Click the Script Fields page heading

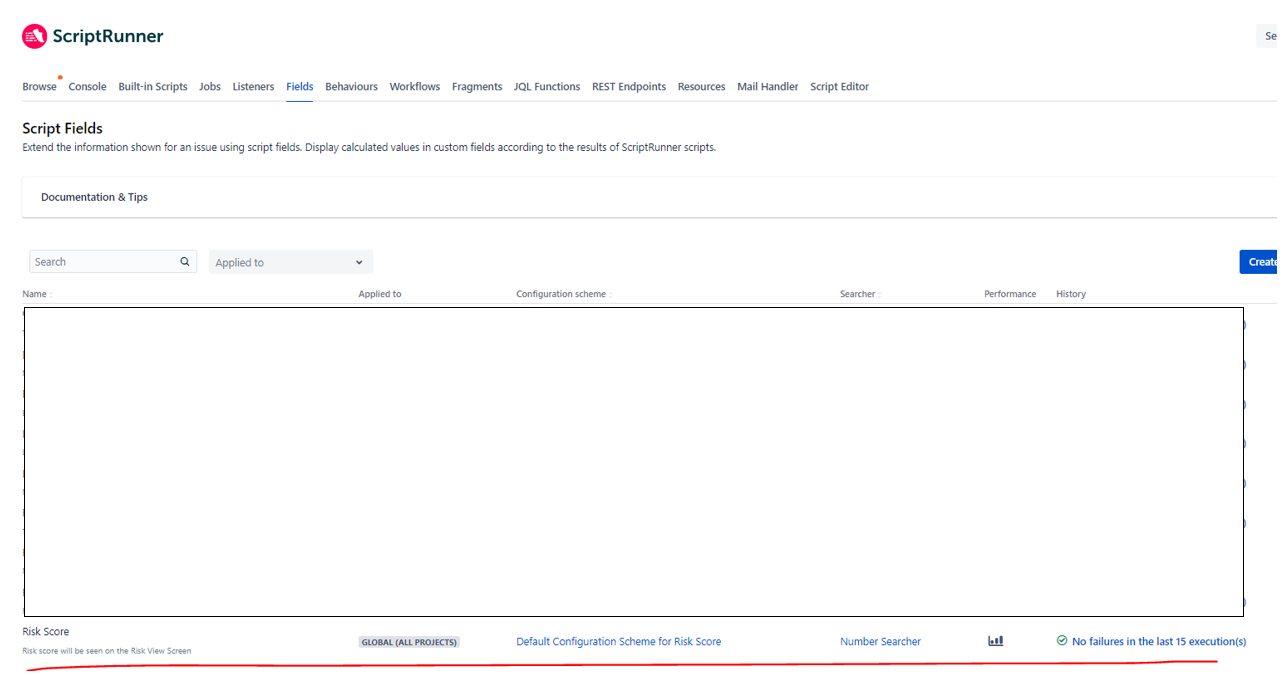coord(63,128)
